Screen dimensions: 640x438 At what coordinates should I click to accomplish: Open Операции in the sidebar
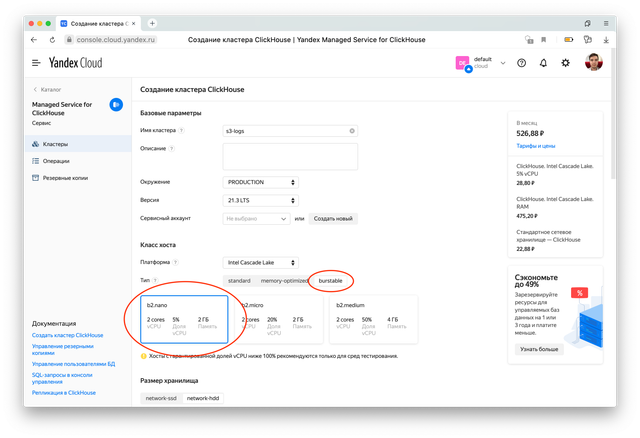pos(56,161)
